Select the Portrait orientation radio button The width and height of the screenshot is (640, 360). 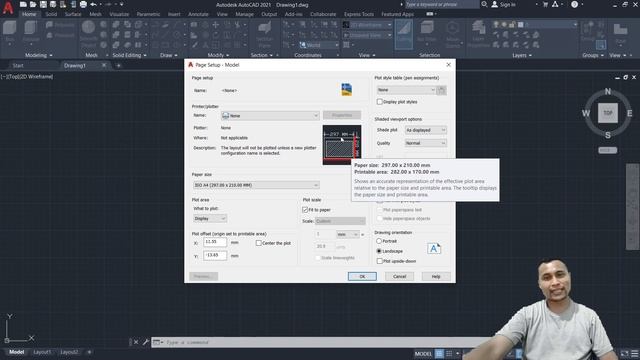click(379, 241)
